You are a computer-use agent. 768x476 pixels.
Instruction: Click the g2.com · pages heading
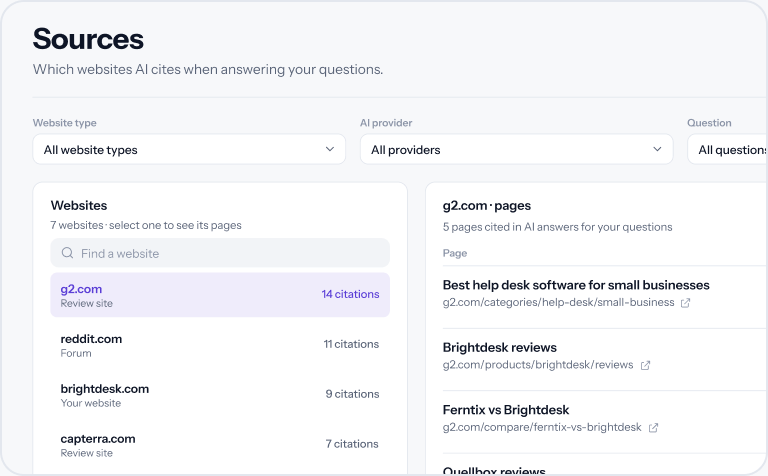[487, 205]
